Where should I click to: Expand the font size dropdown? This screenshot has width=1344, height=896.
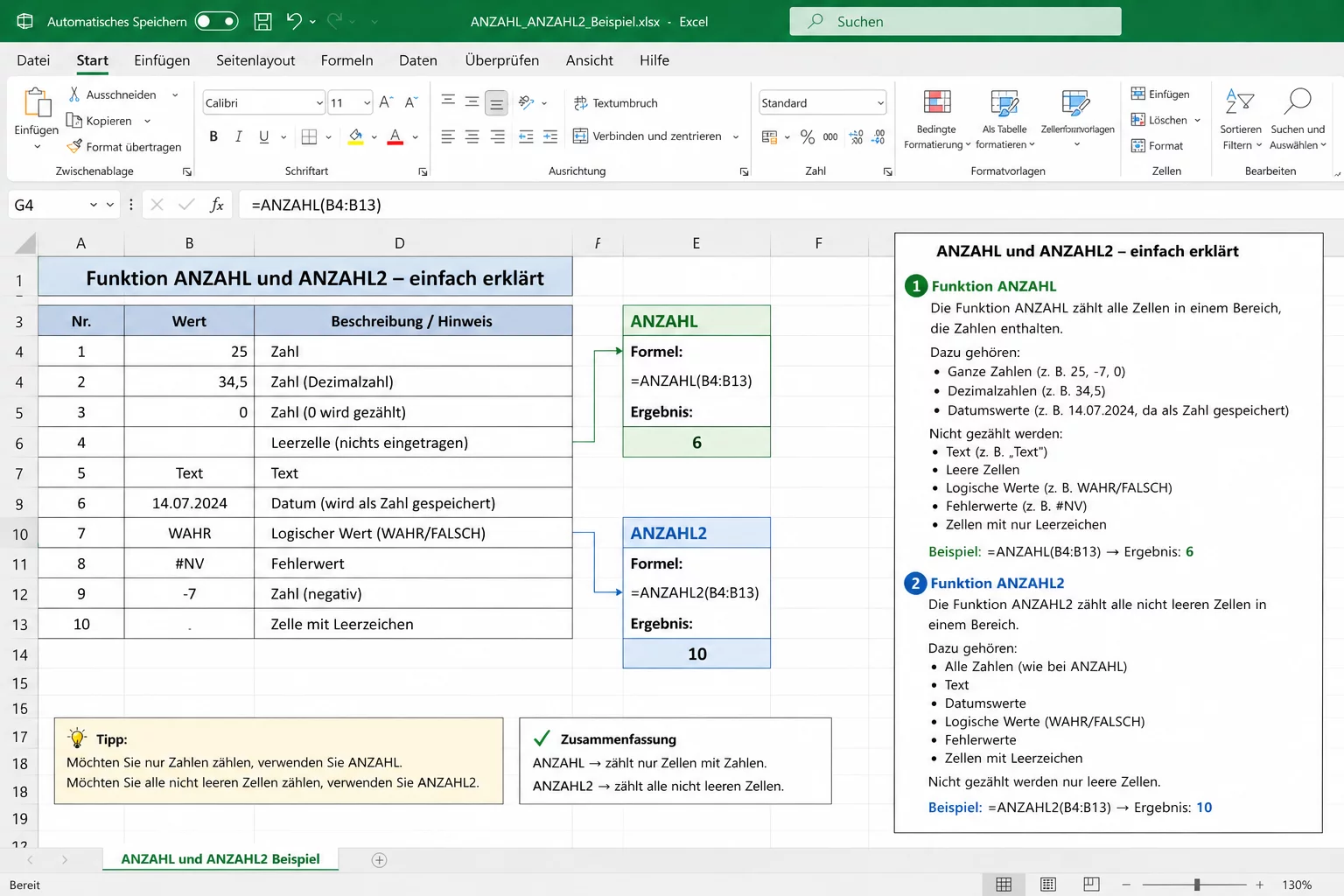(x=367, y=103)
